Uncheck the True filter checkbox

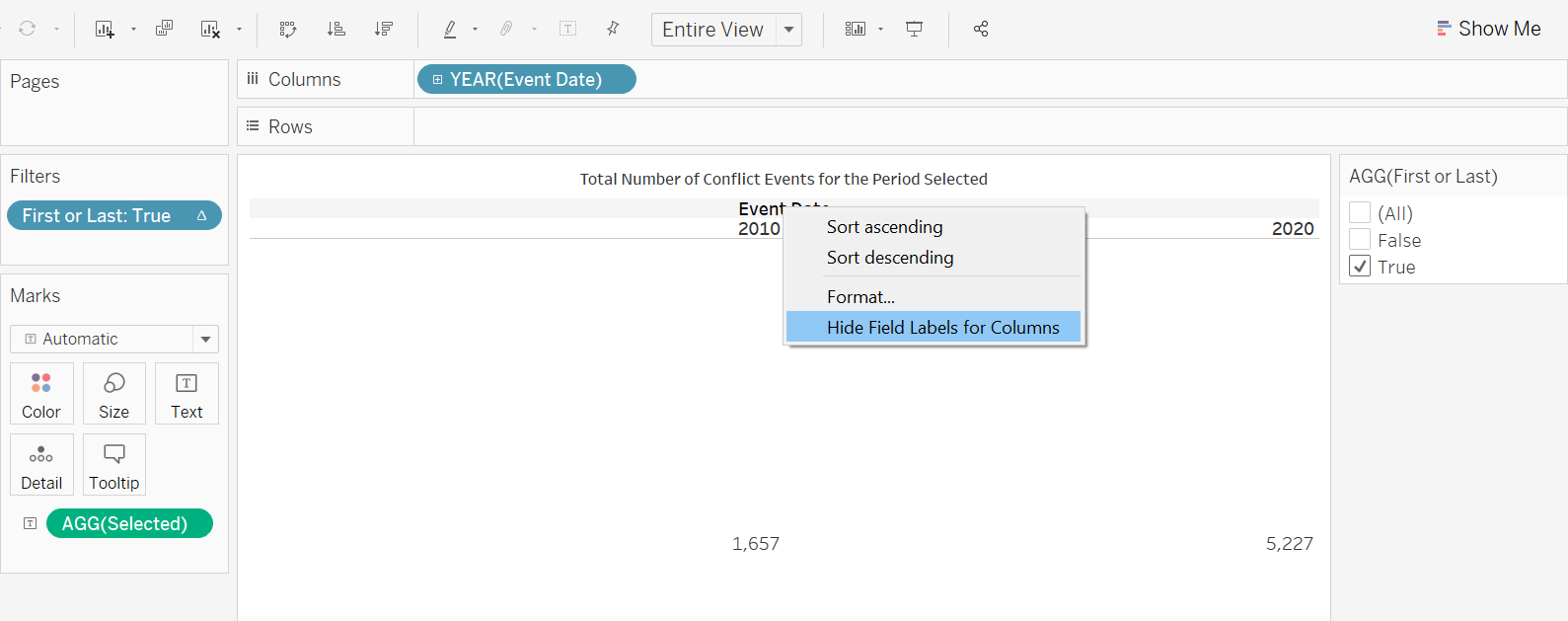[x=1360, y=267]
